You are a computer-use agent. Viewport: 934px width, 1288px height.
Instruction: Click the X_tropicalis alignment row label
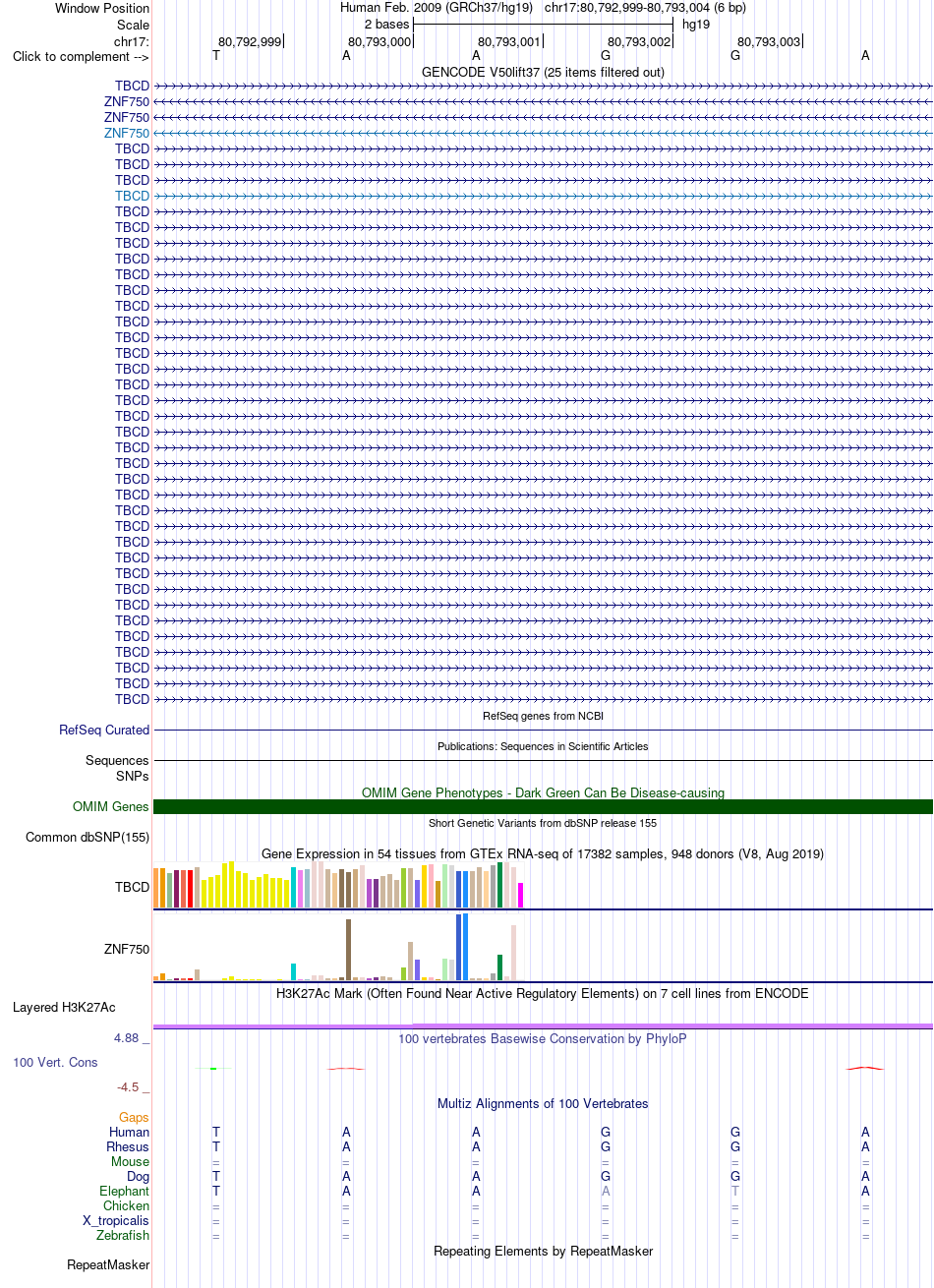coord(116,1221)
